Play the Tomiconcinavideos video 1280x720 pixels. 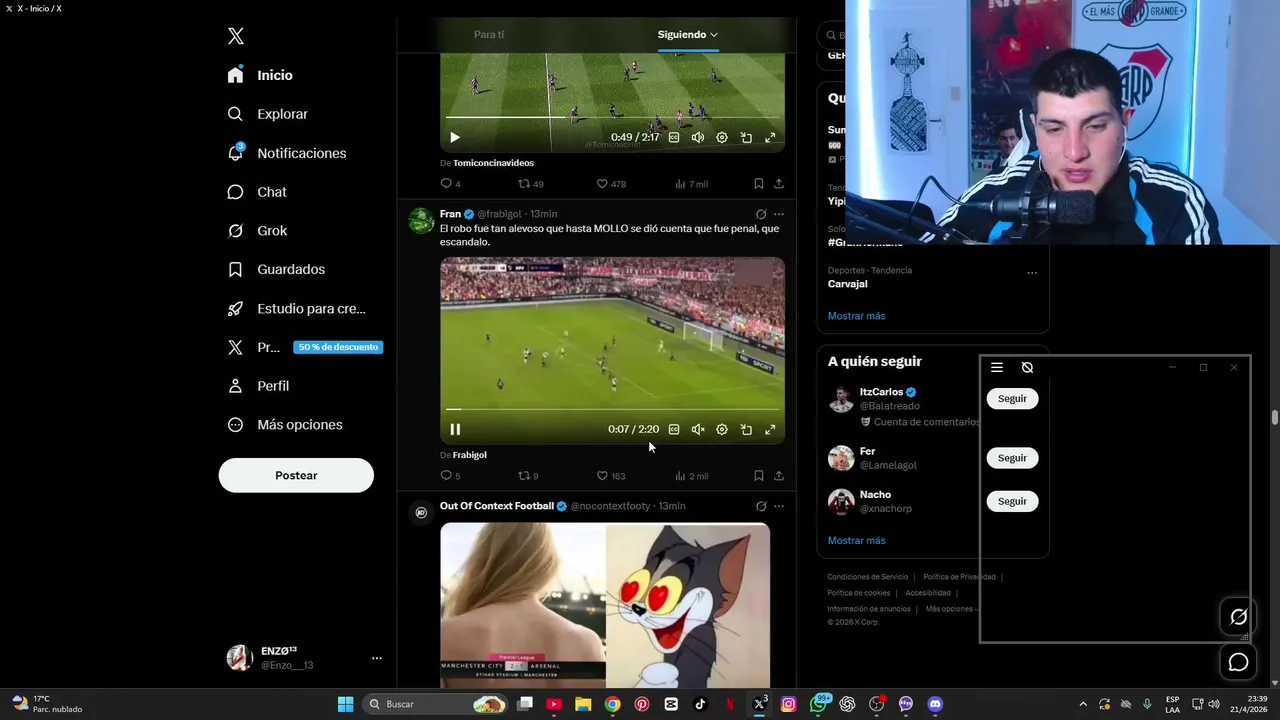point(454,137)
